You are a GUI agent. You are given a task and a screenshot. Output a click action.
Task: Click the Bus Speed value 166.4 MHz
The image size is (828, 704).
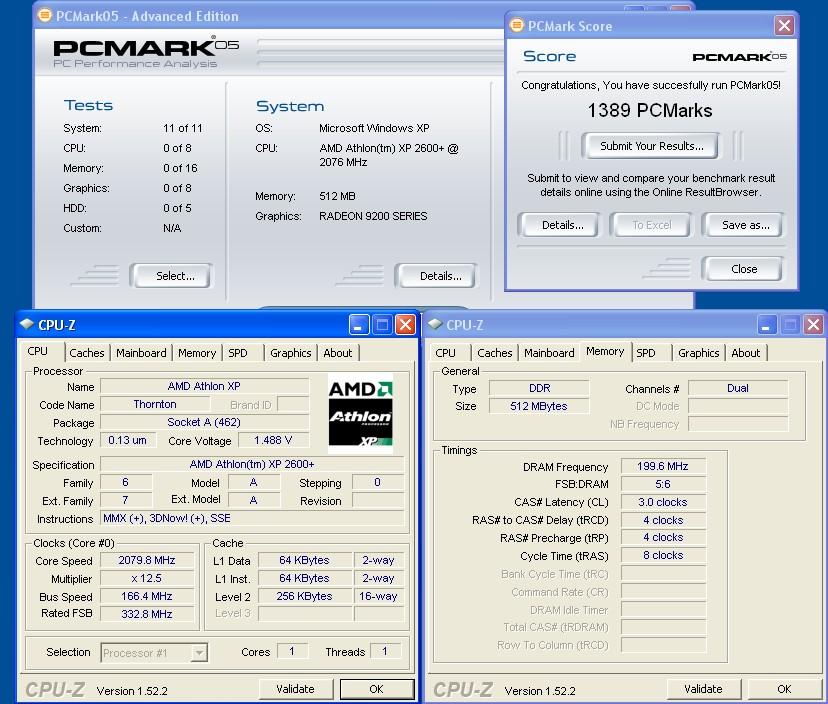tap(147, 596)
